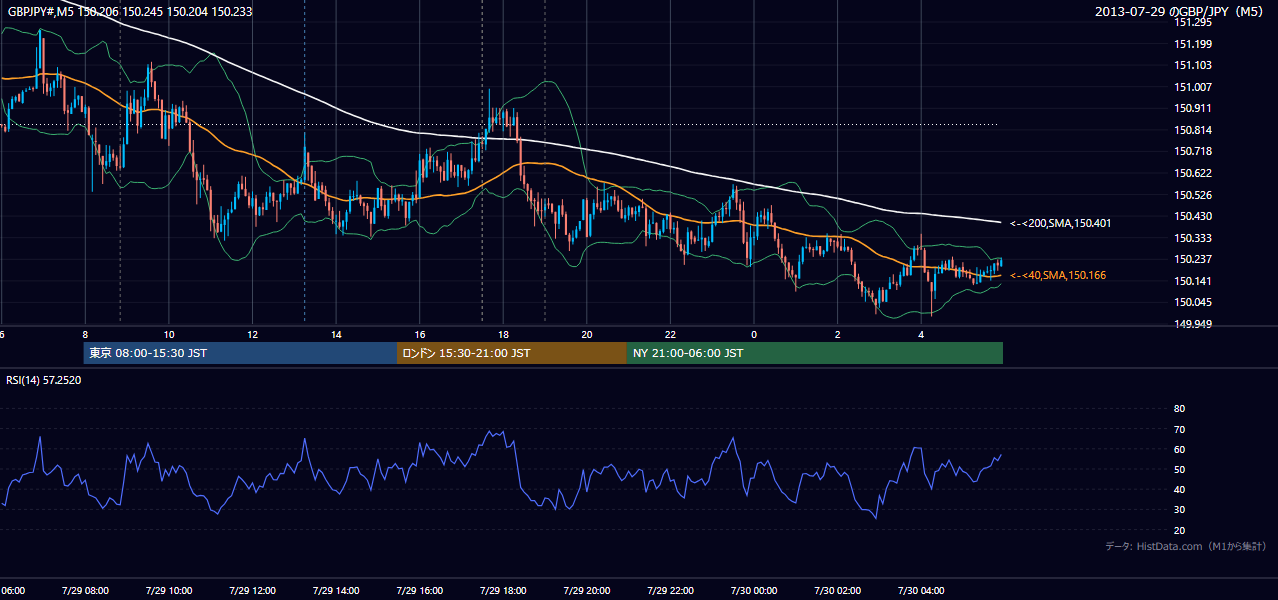The width and height of the screenshot is (1278, 600).
Task: Click hour label 18 under the price chart
Action: tap(504, 335)
